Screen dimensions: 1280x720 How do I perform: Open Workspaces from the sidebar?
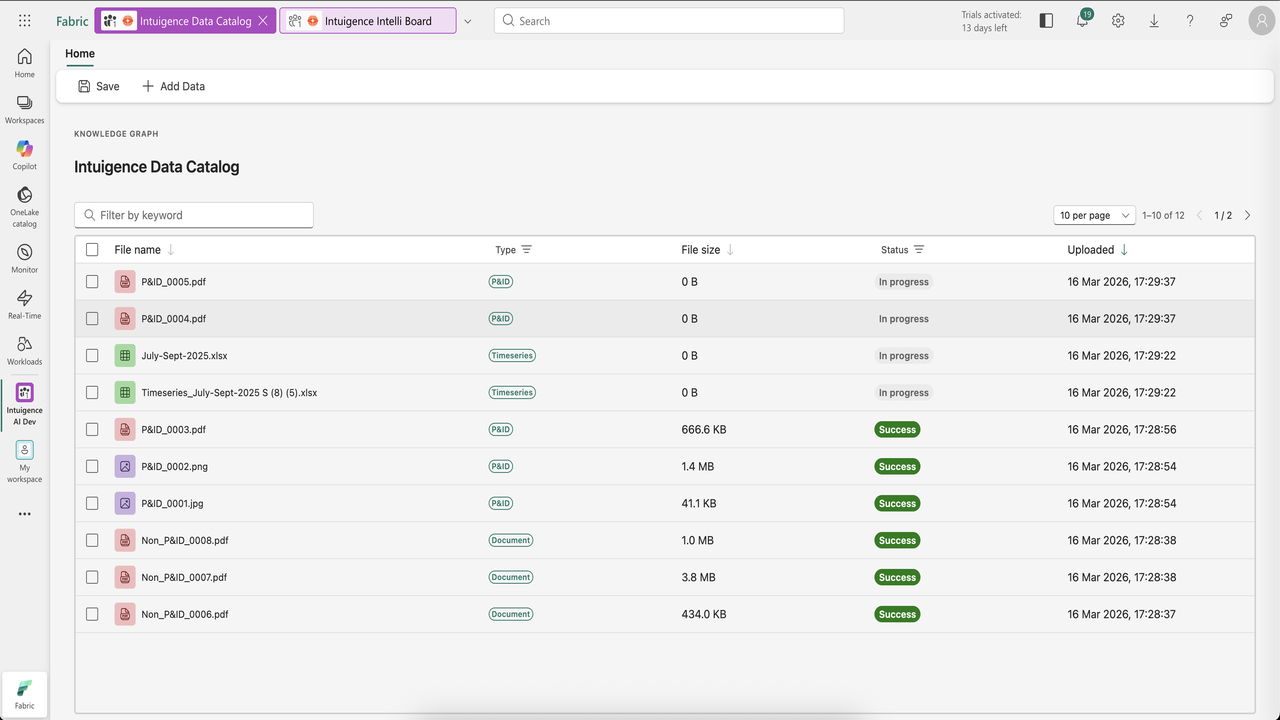25,109
